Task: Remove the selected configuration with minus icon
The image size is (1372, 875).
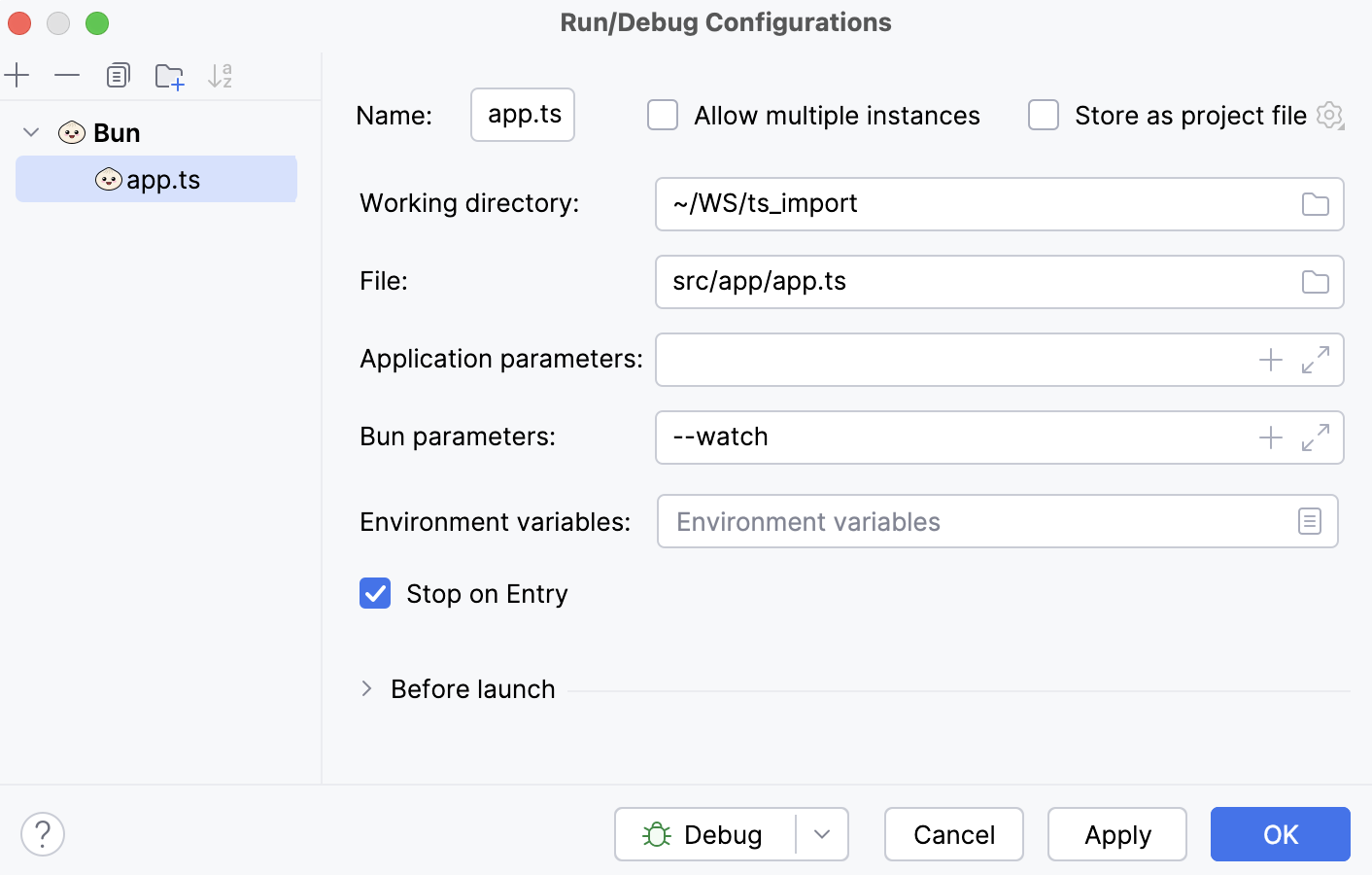Action: pyautogui.click(x=67, y=75)
